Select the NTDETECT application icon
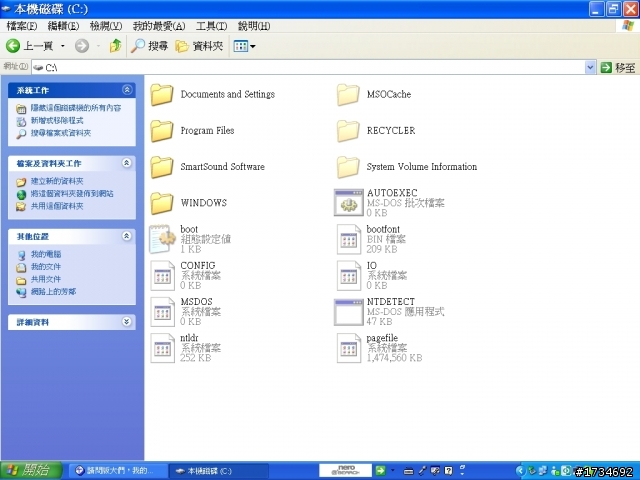Image resolution: width=640 pixels, height=480 pixels. pyautogui.click(x=349, y=312)
